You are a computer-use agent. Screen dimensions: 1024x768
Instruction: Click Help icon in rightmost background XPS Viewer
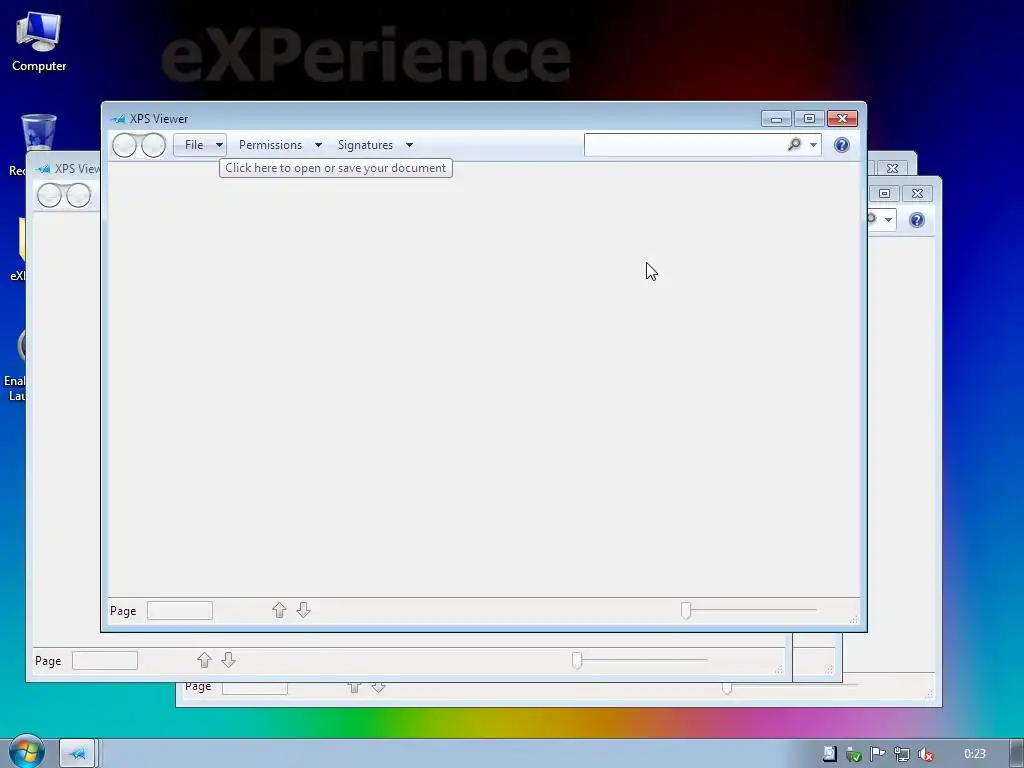click(x=917, y=220)
